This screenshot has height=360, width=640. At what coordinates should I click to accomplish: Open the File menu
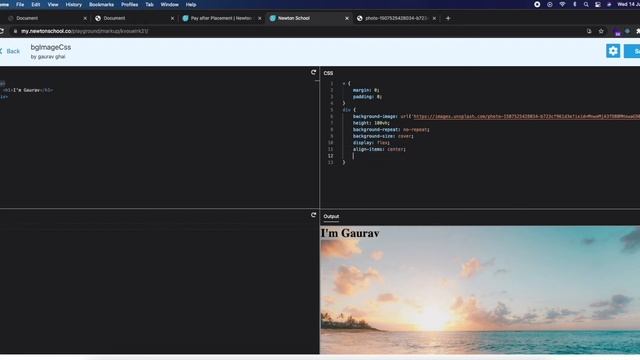click(20, 4)
